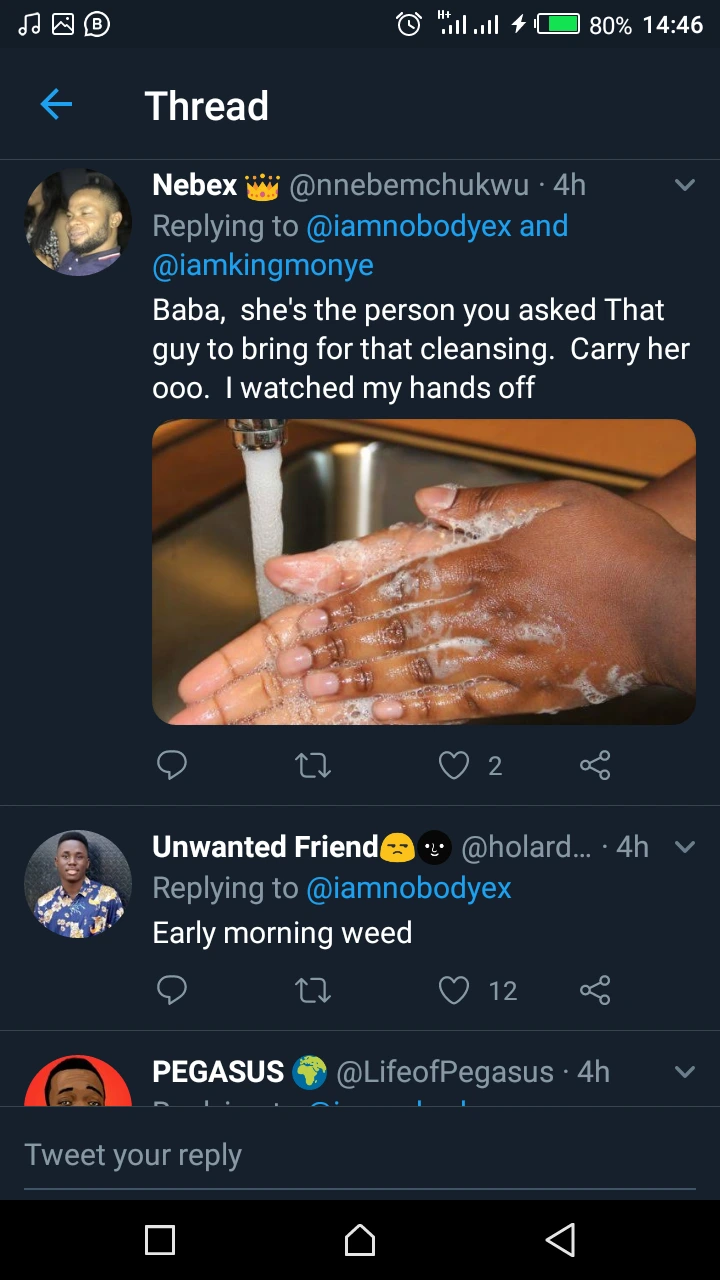Tap the back arrow in Thread header
The image size is (720, 1280).
(56, 105)
